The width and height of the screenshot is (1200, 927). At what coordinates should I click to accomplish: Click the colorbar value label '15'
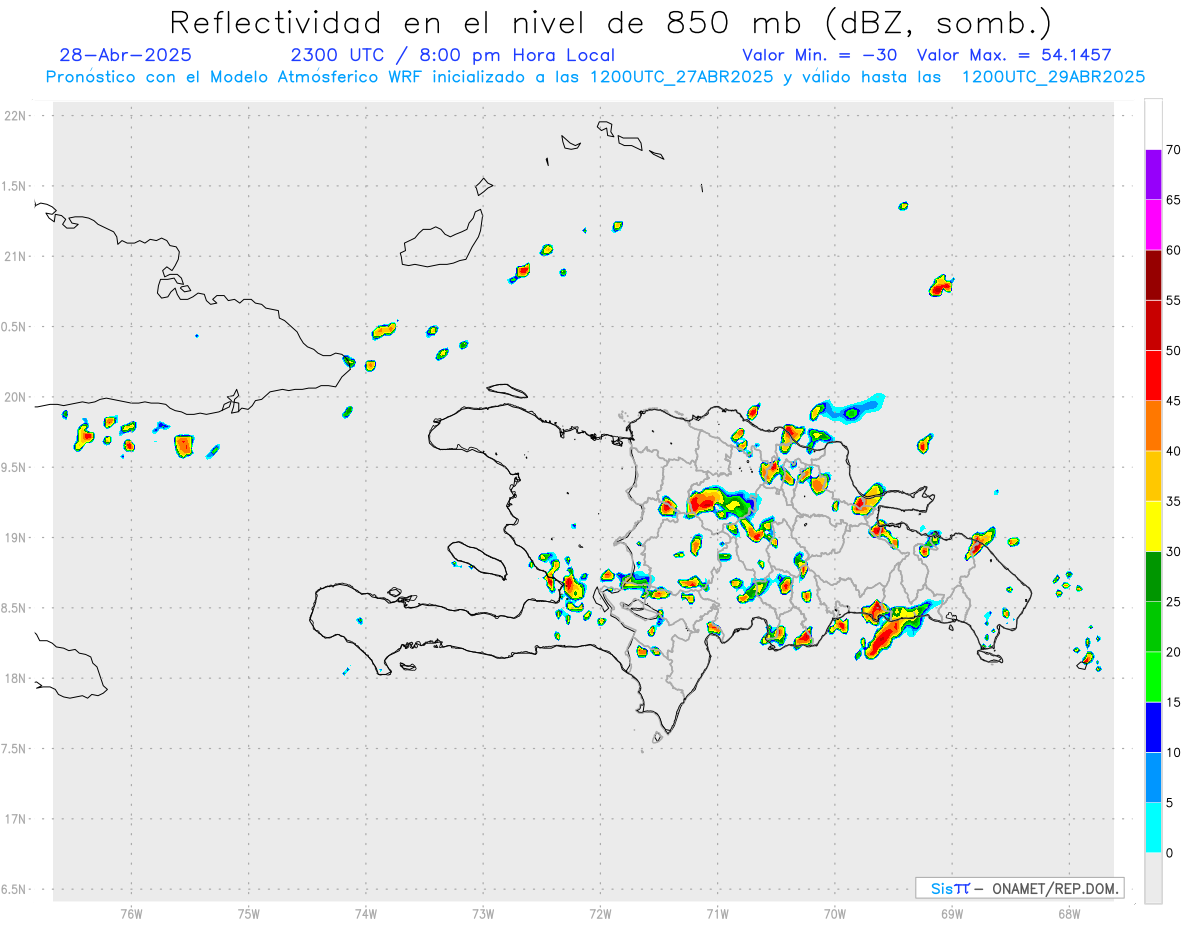pos(1174,702)
